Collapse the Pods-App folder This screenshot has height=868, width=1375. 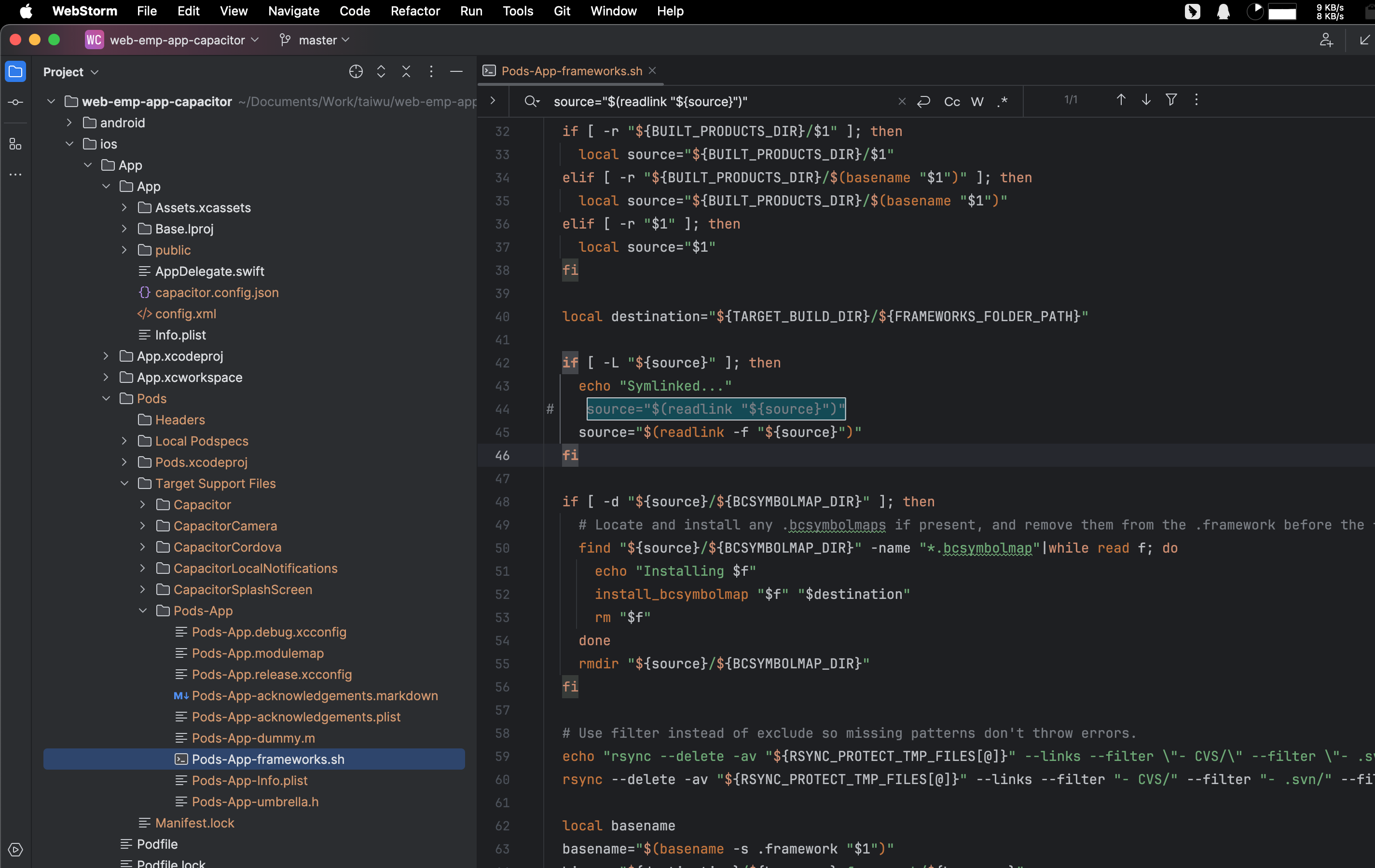tap(143, 610)
